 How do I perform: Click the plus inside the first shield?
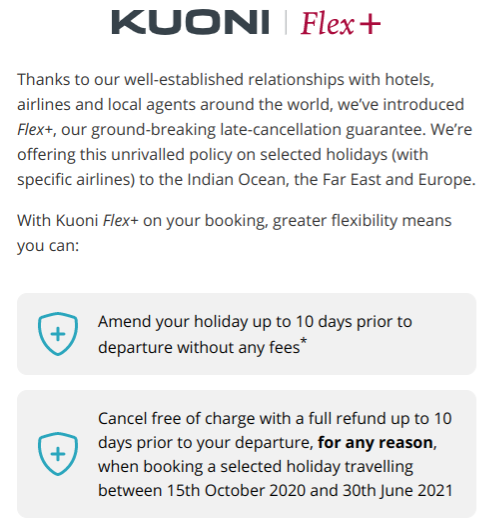coord(58,334)
